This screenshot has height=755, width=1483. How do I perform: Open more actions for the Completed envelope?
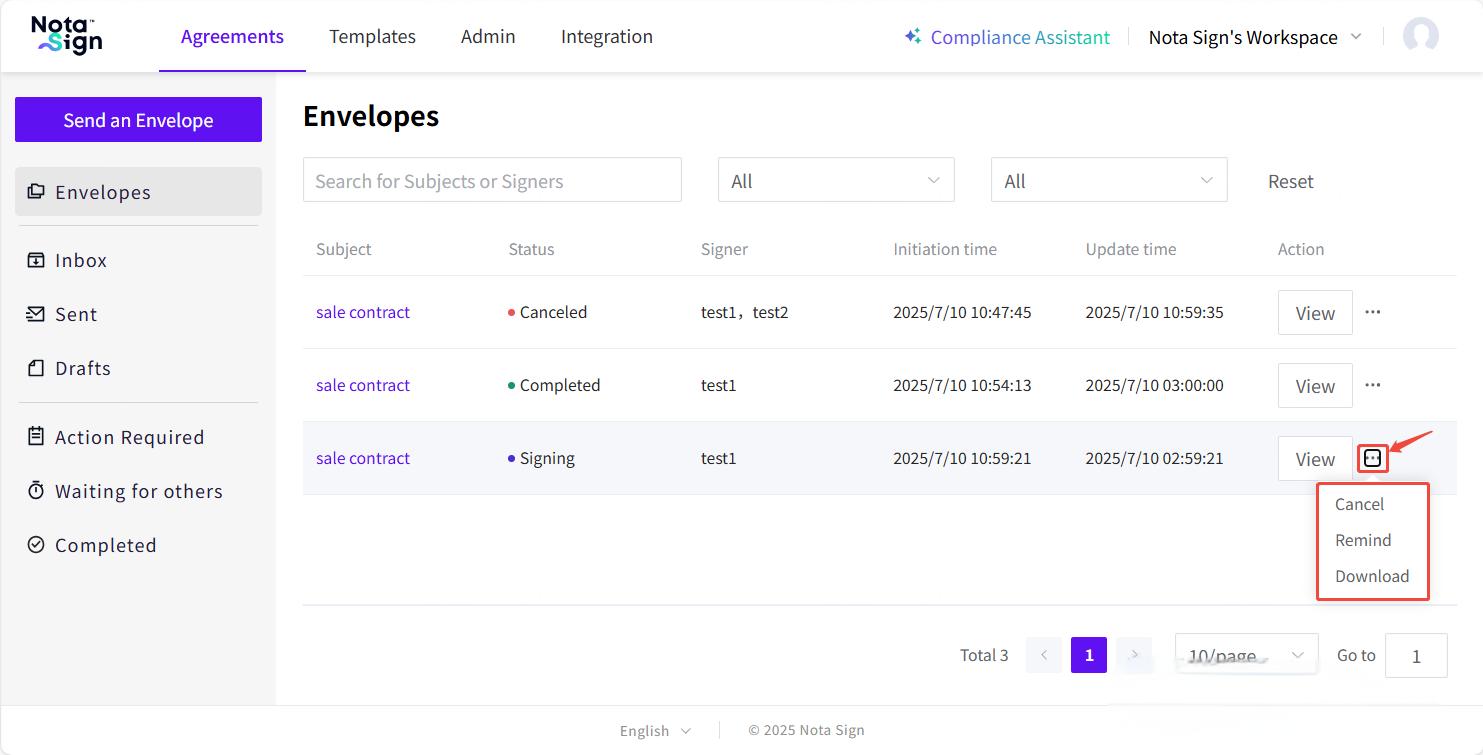coord(1372,385)
